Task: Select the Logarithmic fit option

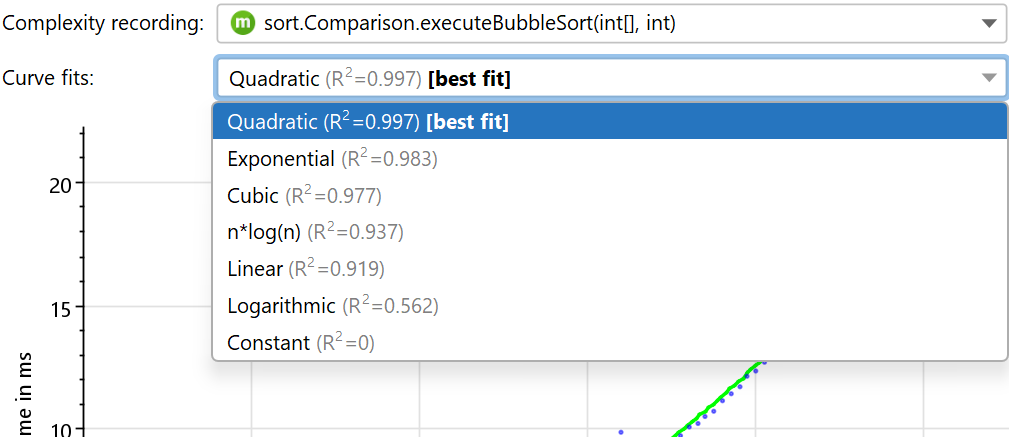Action: point(332,306)
